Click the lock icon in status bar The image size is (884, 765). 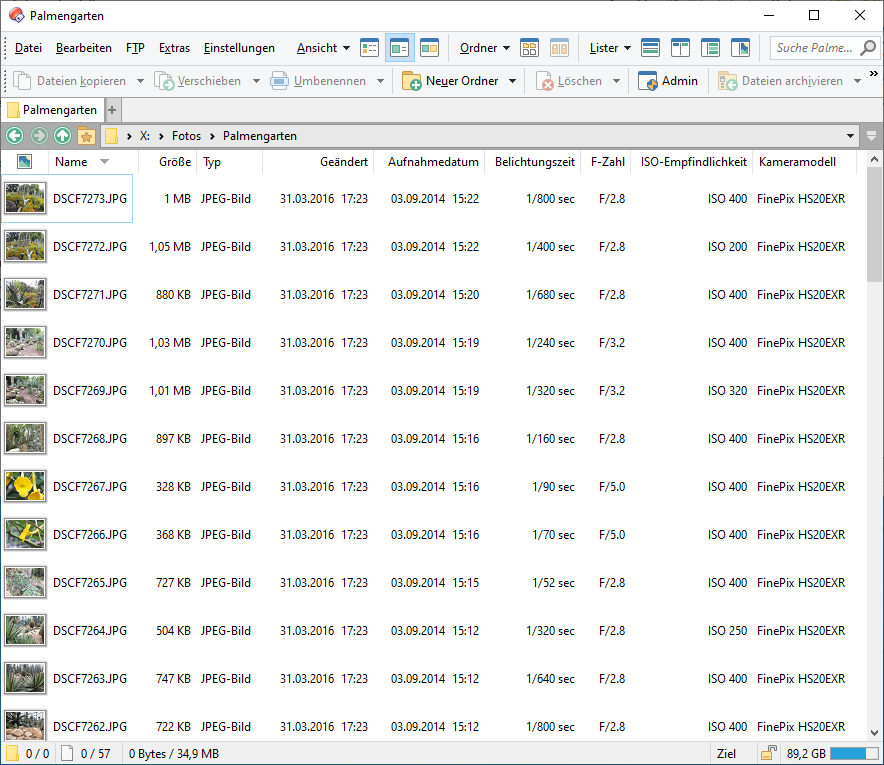[768, 753]
